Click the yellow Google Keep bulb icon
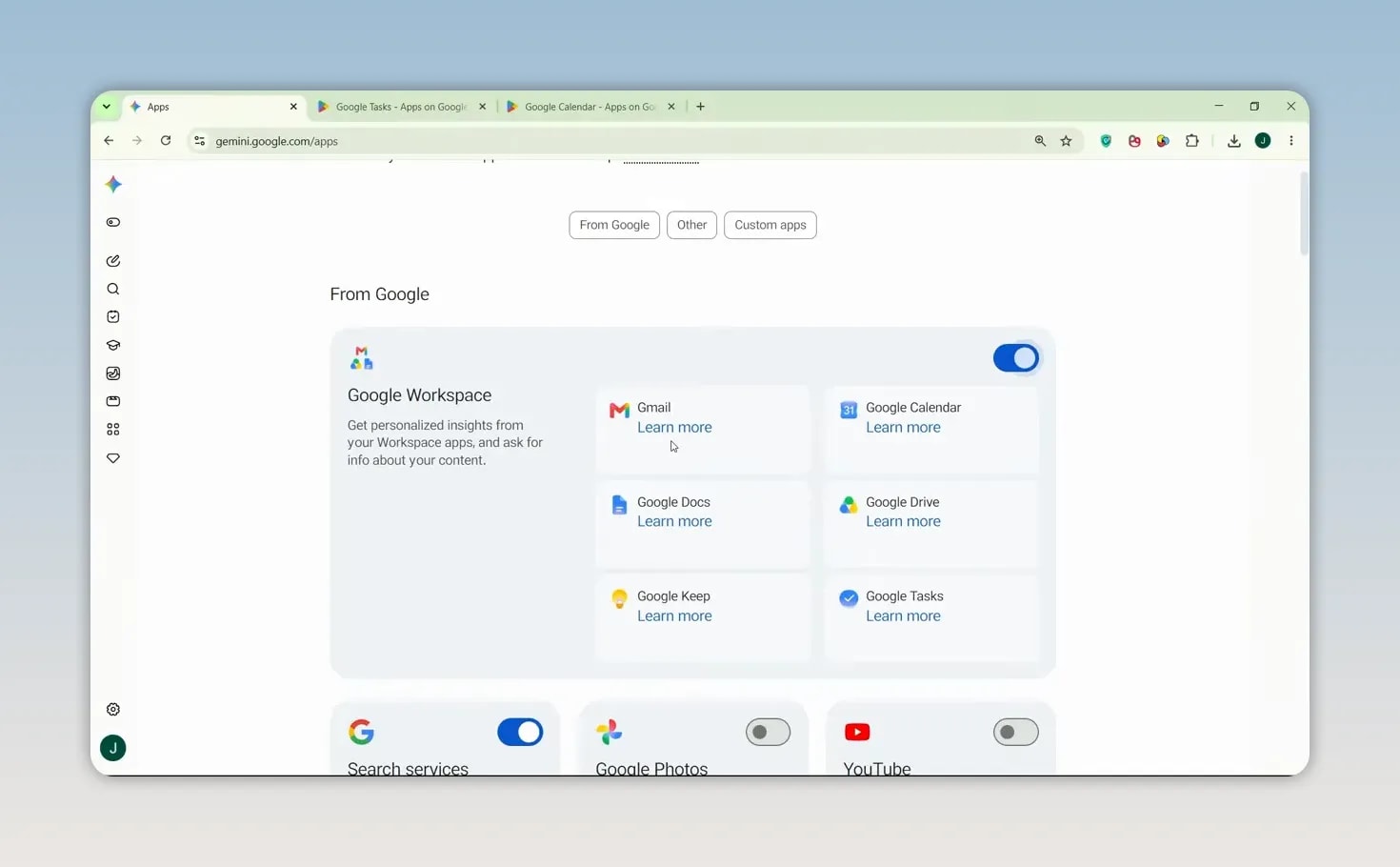 tap(619, 598)
